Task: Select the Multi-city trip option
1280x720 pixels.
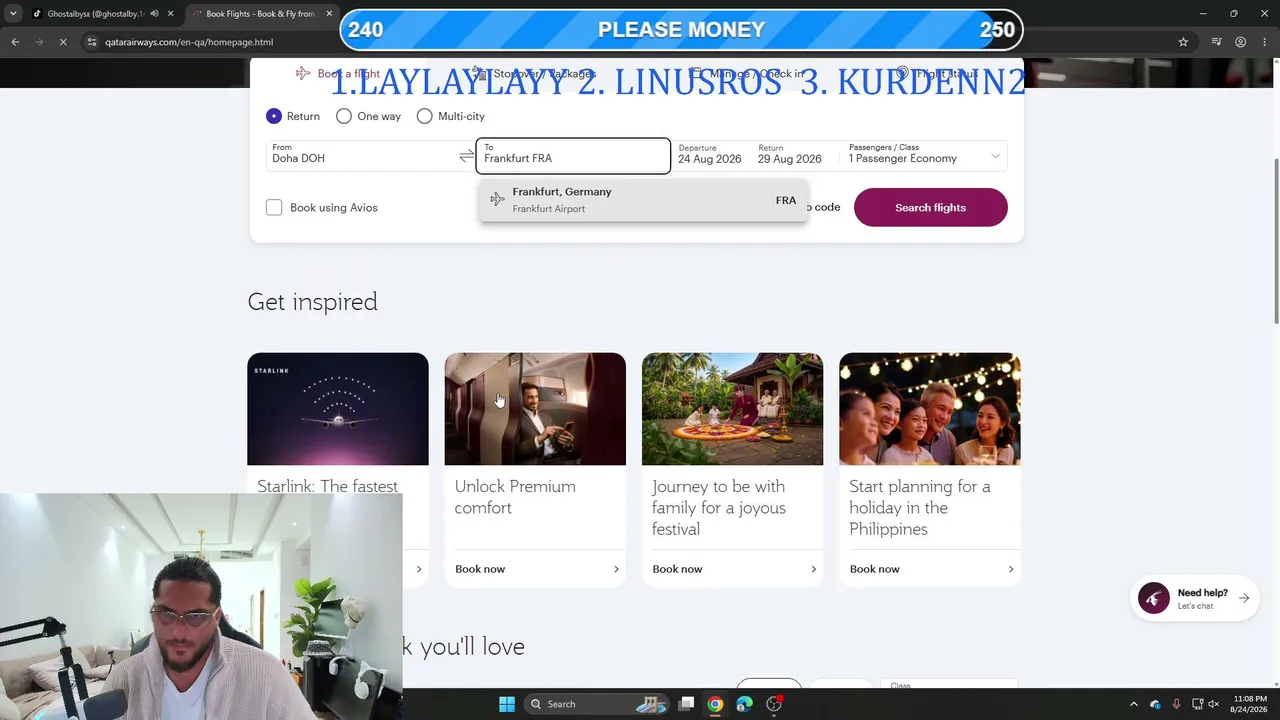Action: [x=424, y=116]
